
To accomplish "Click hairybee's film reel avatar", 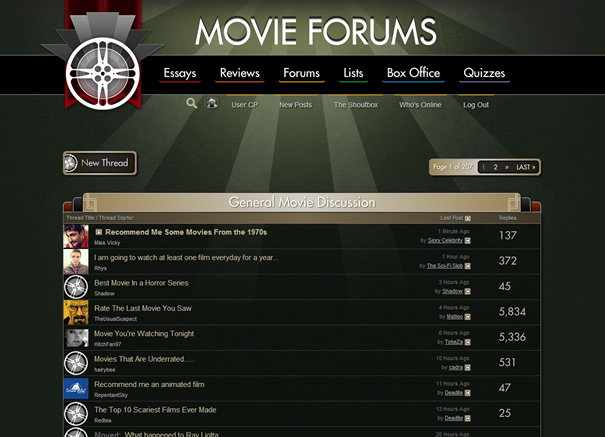I will 76,363.
